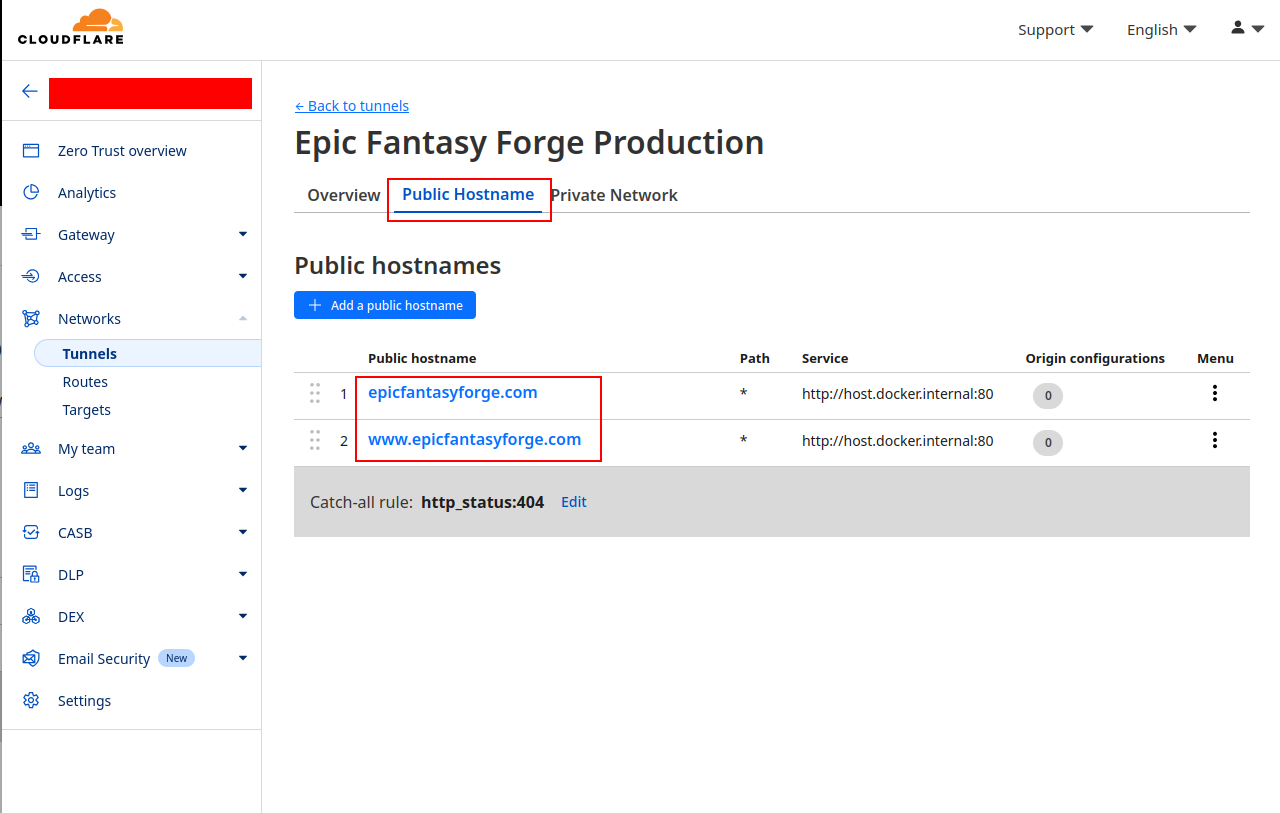Grab the drag handle of hostname row 1
Image resolution: width=1280 pixels, height=813 pixels.
[x=315, y=393]
